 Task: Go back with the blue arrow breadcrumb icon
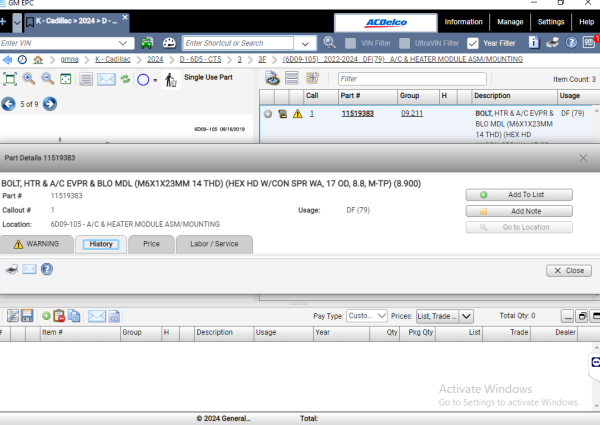(x=7, y=60)
